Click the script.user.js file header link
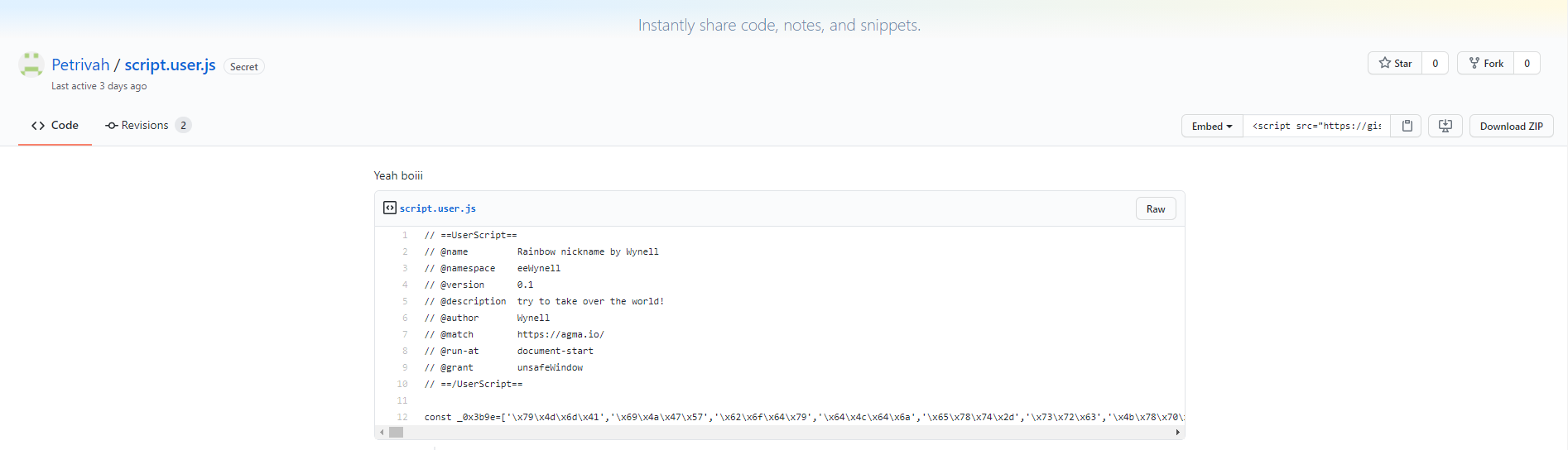The width and height of the screenshot is (1568, 450). pos(438,208)
